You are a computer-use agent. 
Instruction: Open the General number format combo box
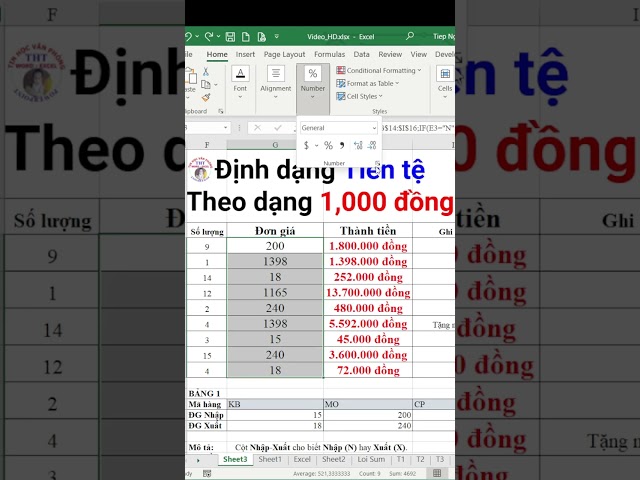point(338,128)
